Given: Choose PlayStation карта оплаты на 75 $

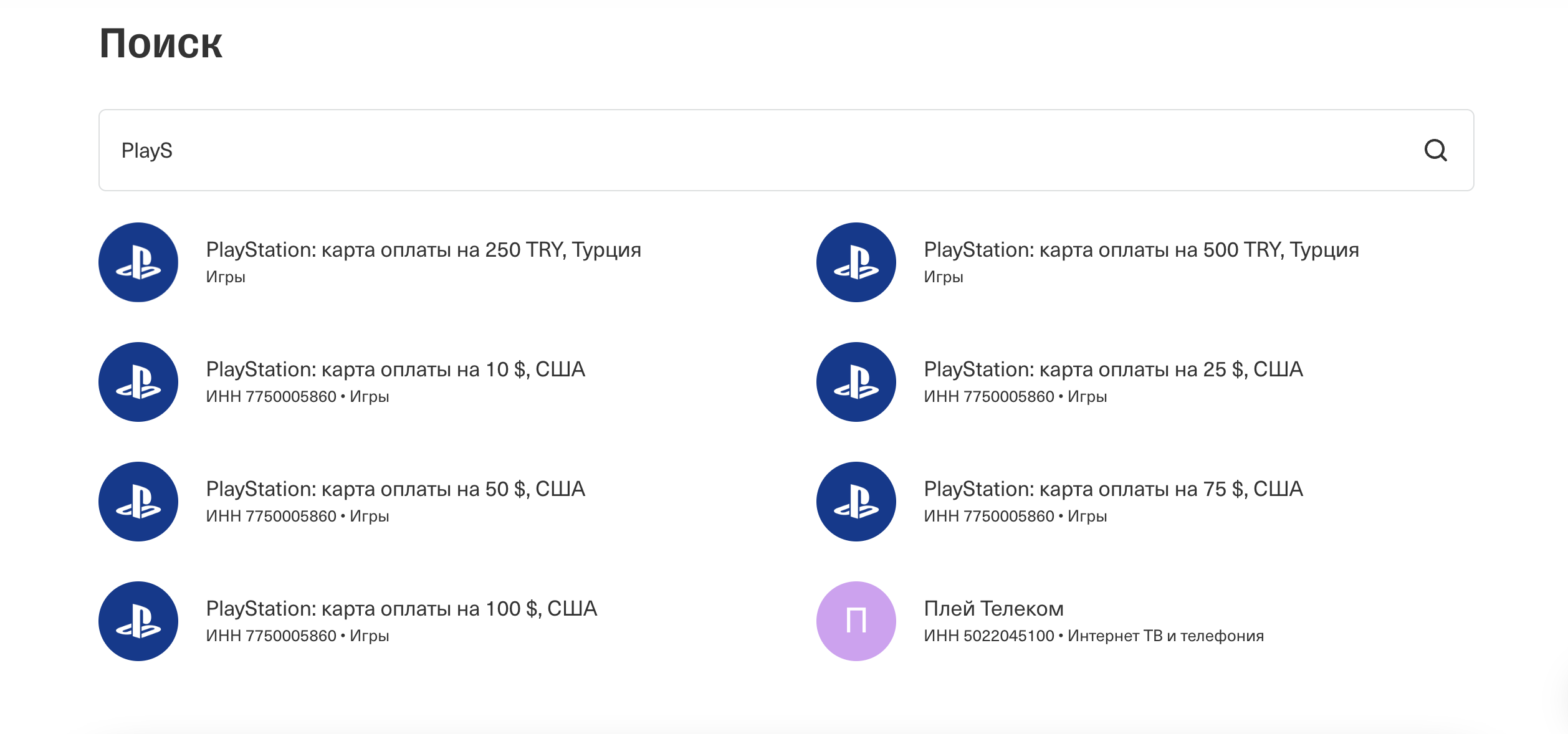Looking at the screenshot, I should click(1113, 489).
